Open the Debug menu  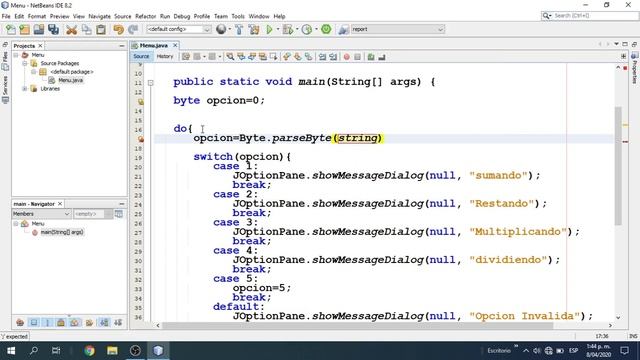coord(182,16)
